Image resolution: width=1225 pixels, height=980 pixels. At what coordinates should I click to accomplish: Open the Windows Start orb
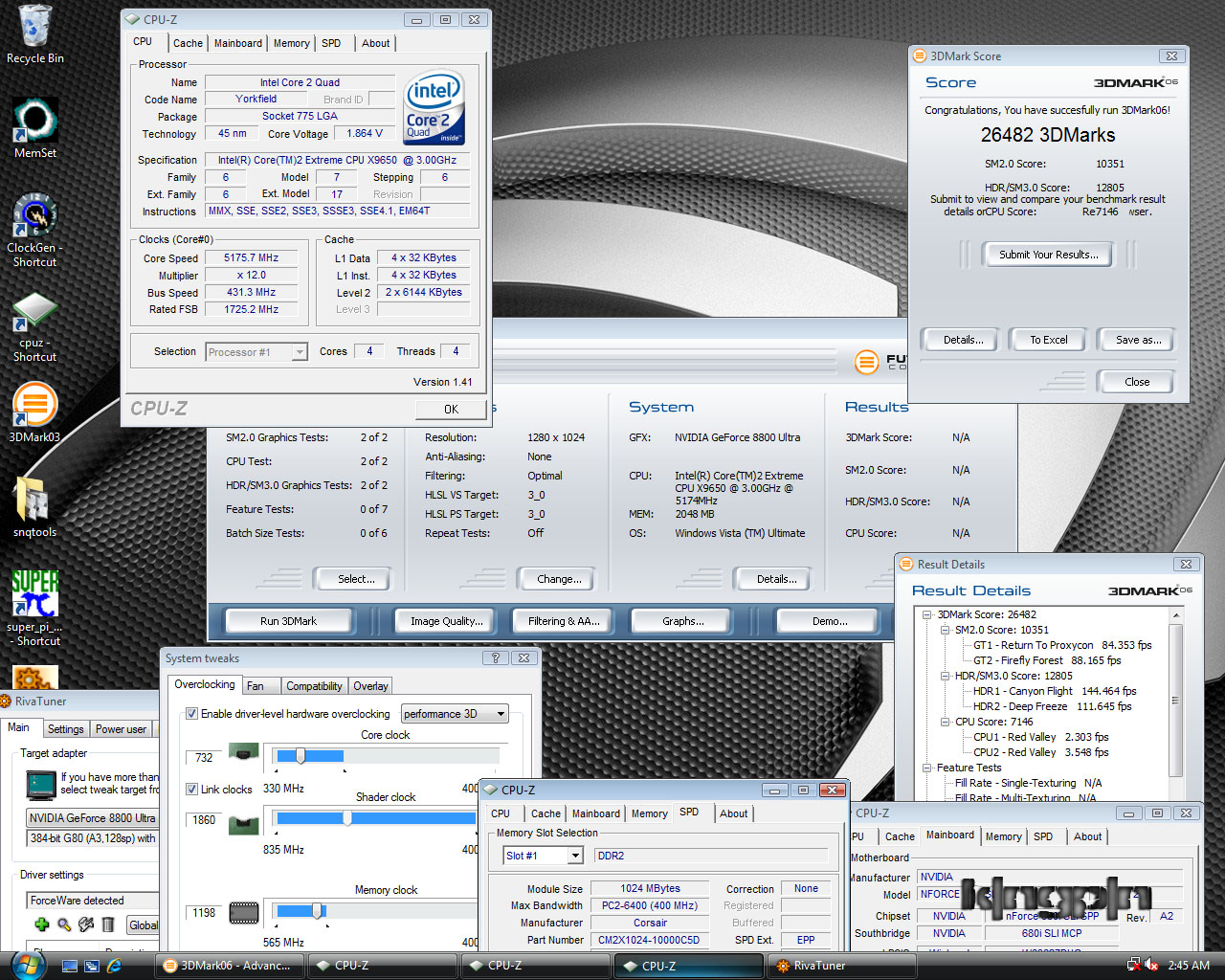[x=28, y=964]
